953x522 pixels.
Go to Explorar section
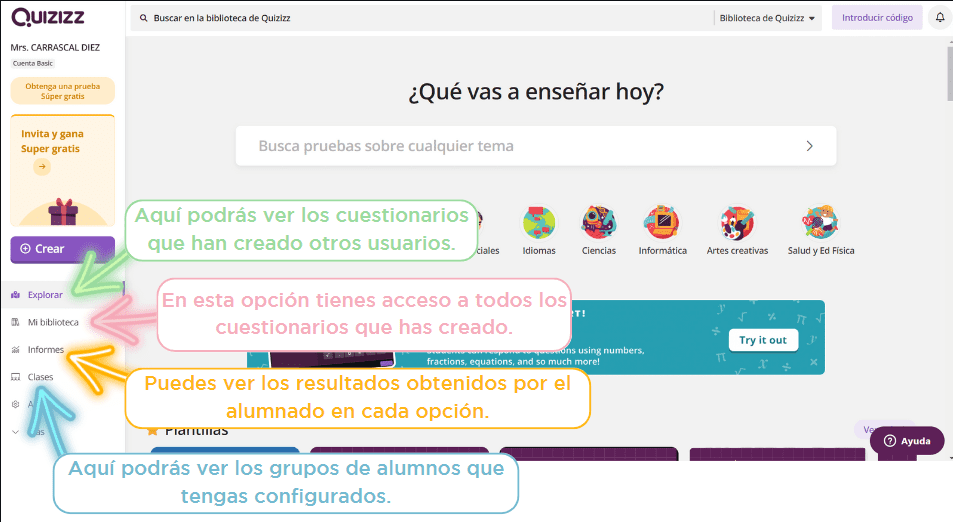pyautogui.click(x=45, y=295)
